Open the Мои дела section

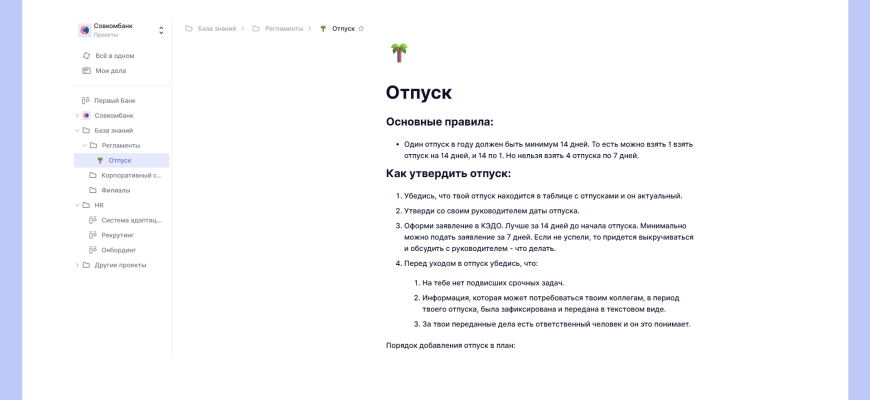[110, 71]
